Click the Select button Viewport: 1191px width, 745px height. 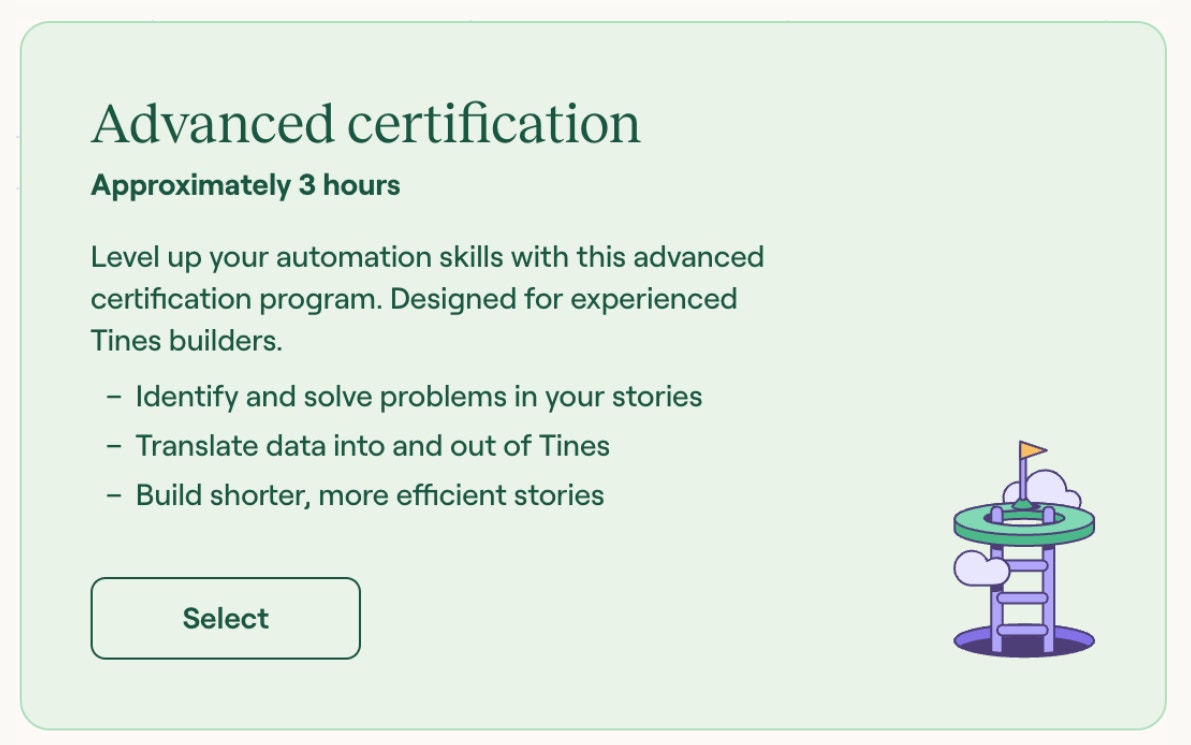click(225, 618)
